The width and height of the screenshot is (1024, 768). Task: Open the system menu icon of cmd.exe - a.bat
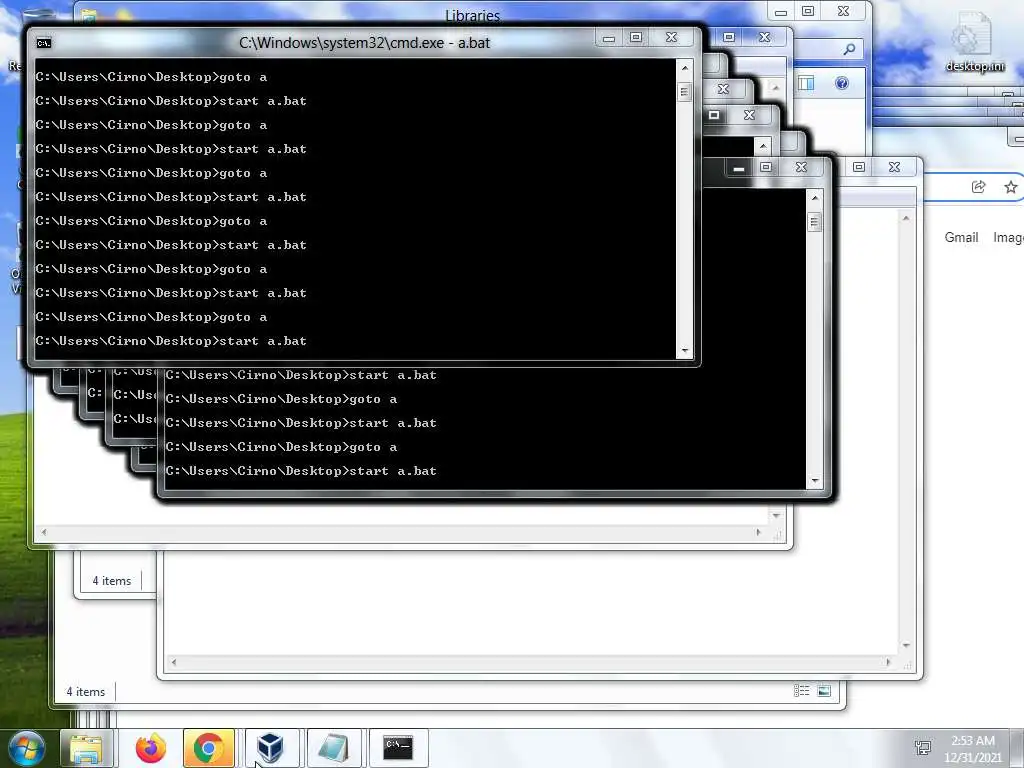pos(44,43)
